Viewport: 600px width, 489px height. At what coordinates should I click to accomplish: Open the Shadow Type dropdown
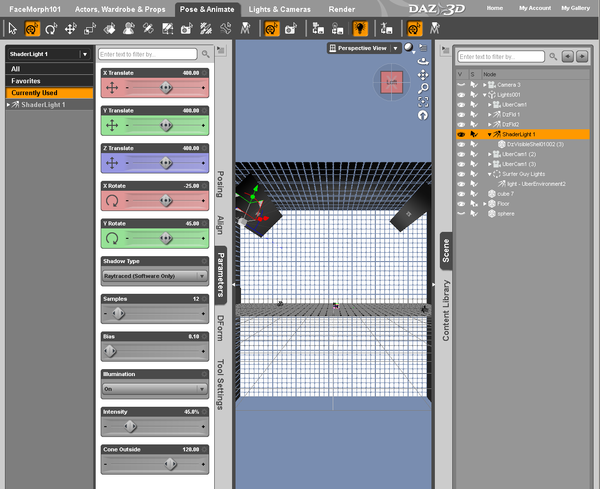155,276
